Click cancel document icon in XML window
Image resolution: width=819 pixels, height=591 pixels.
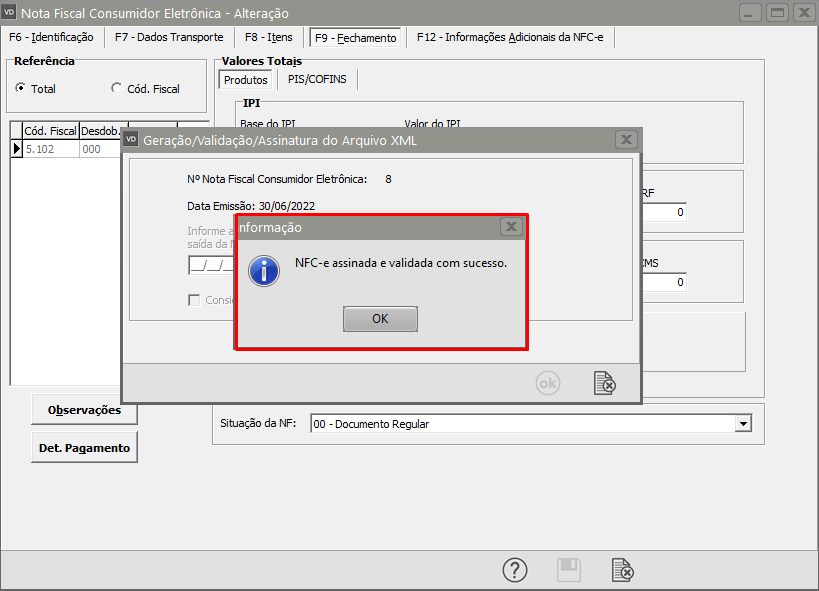point(605,383)
